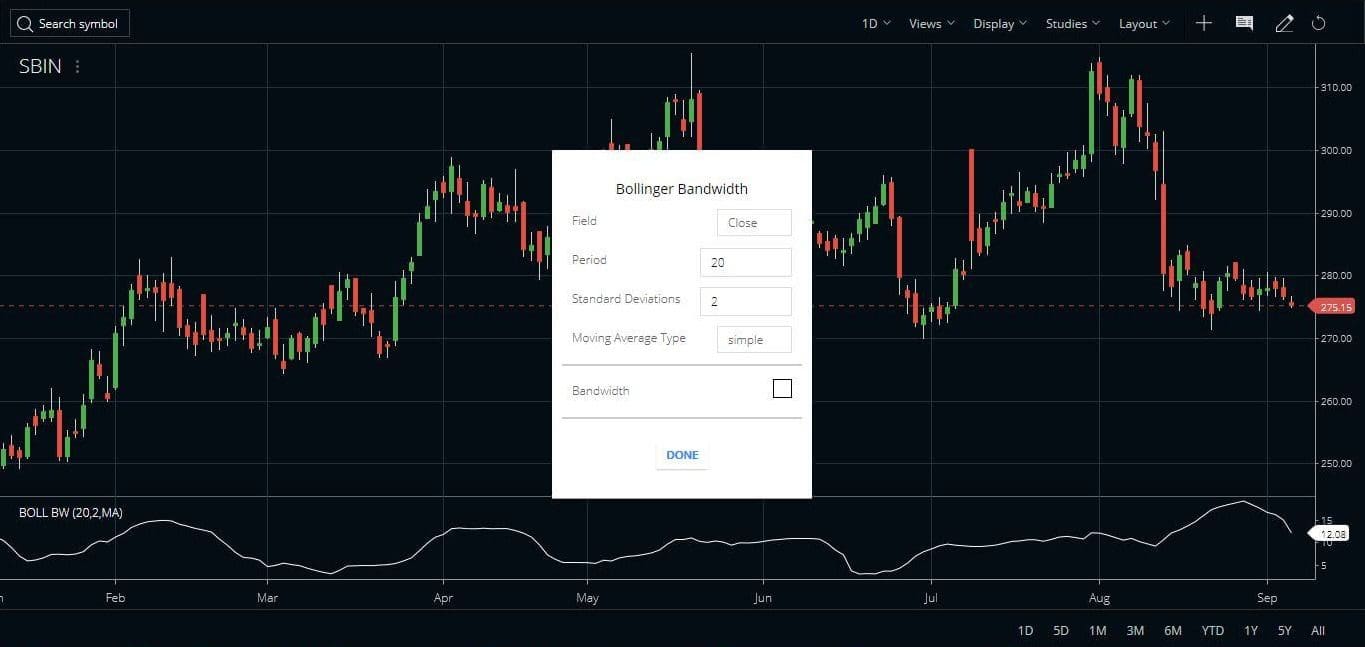Open the Studies menu
Image resolution: width=1365 pixels, height=647 pixels.
point(1070,22)
